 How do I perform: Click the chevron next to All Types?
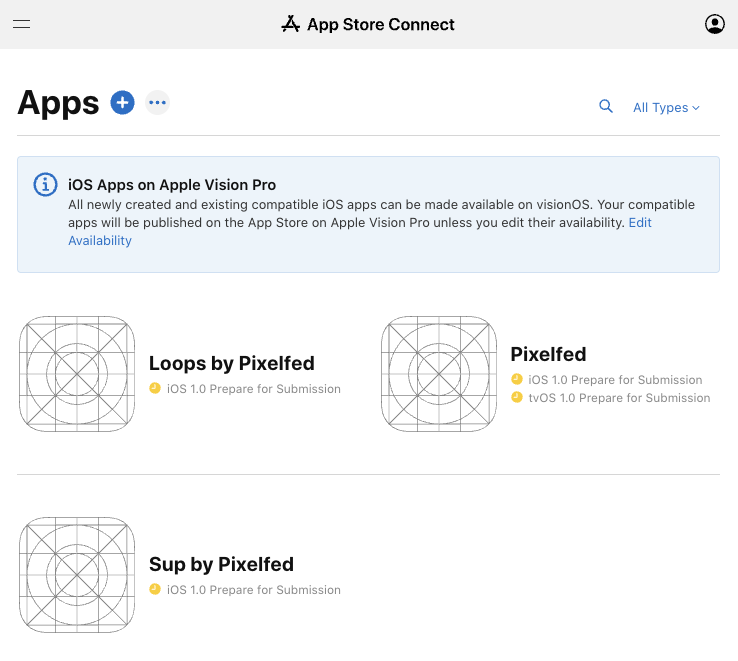coord(696,108)
